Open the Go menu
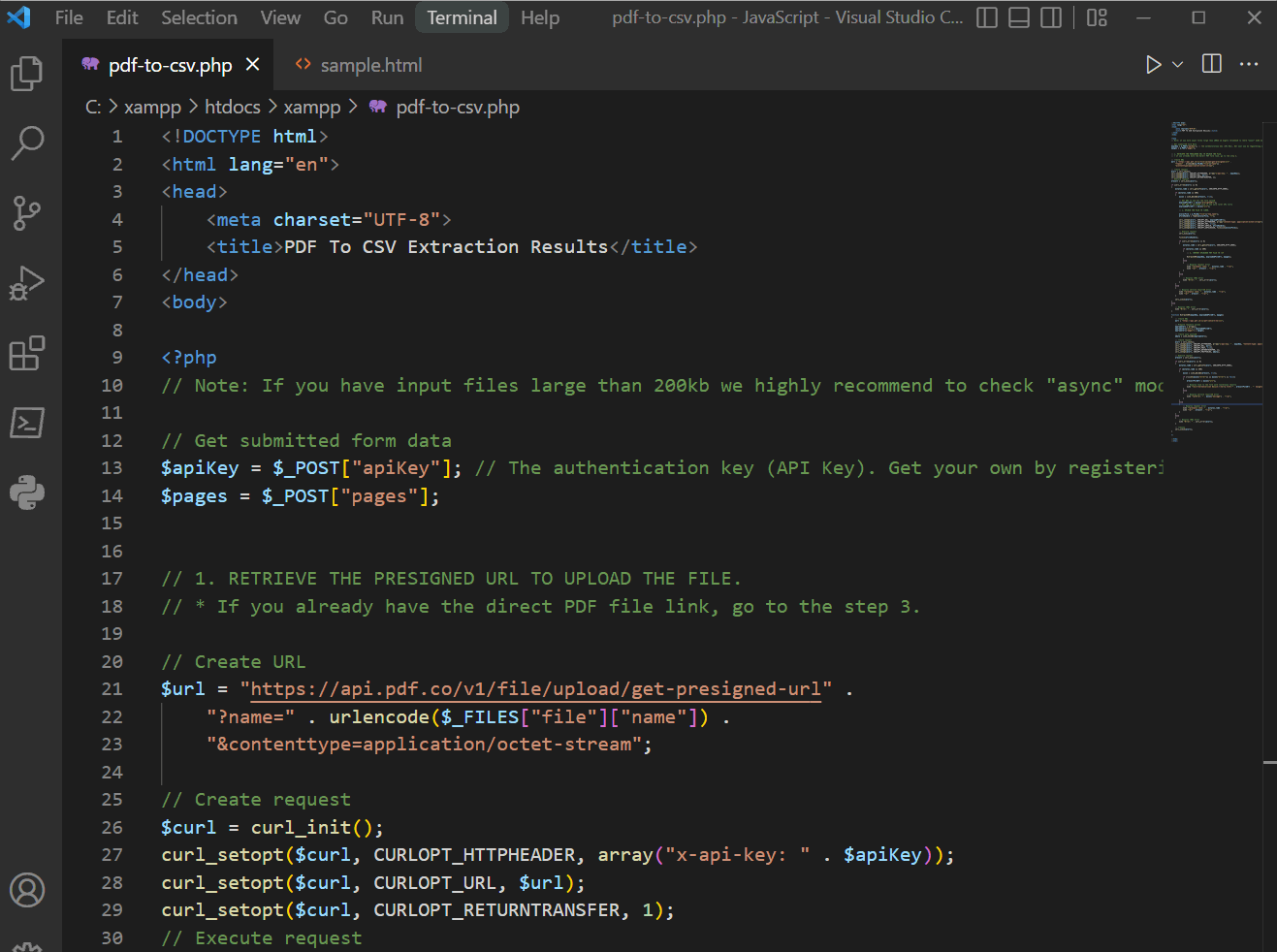The height and width of the screenshot is (952, 1277). click(x=335, y=17)
